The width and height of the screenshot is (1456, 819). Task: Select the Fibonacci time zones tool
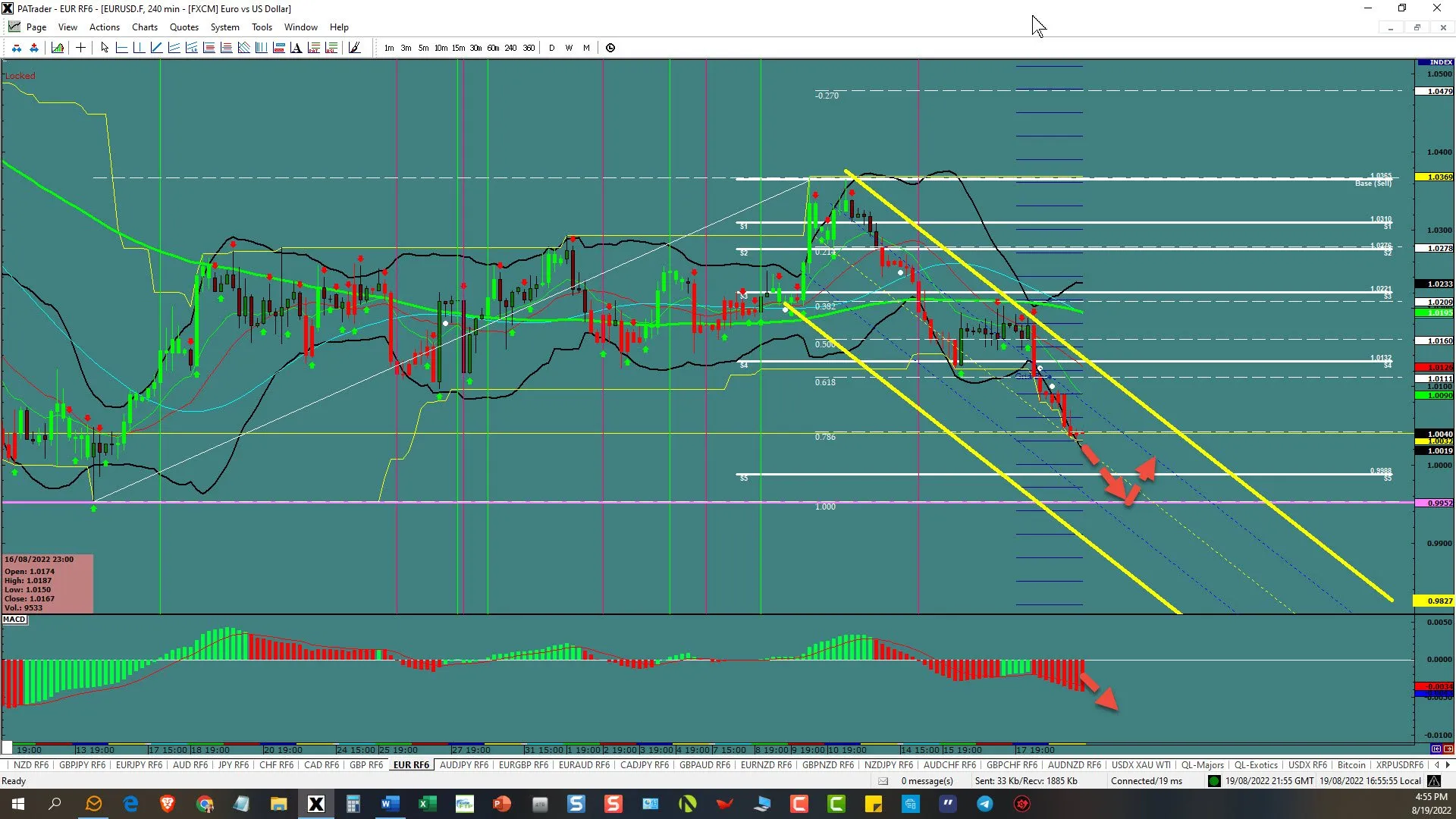click(261, 48)
